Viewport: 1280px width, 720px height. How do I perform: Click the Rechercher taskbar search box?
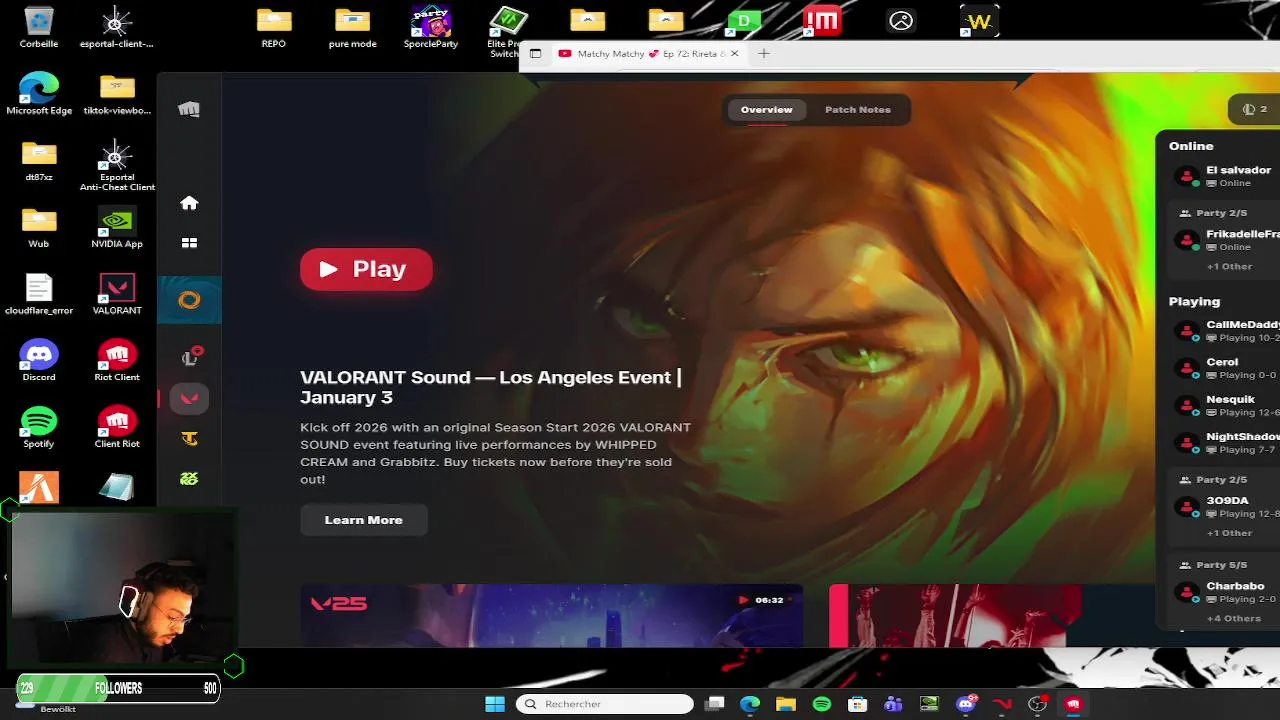point(605,704)
